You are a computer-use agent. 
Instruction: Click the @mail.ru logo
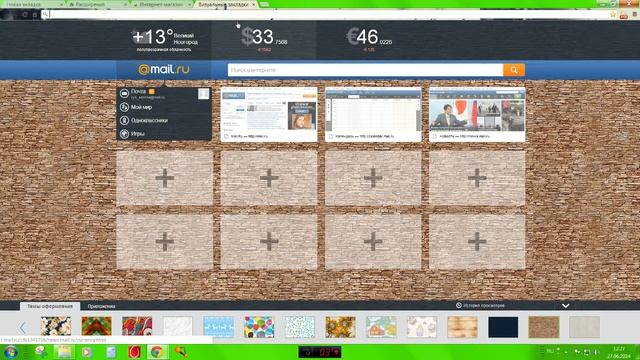pyautogui.click(x=164, y=69)
